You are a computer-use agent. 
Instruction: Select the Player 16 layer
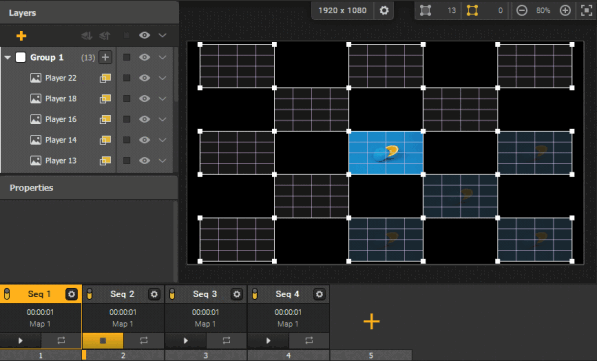pyautogui.click(x=61, y=119)
